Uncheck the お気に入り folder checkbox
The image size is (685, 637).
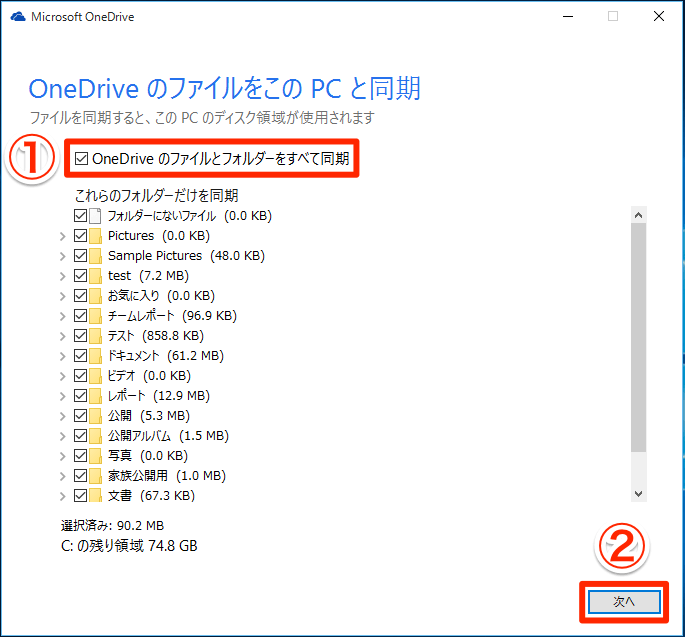click(80, 296)
